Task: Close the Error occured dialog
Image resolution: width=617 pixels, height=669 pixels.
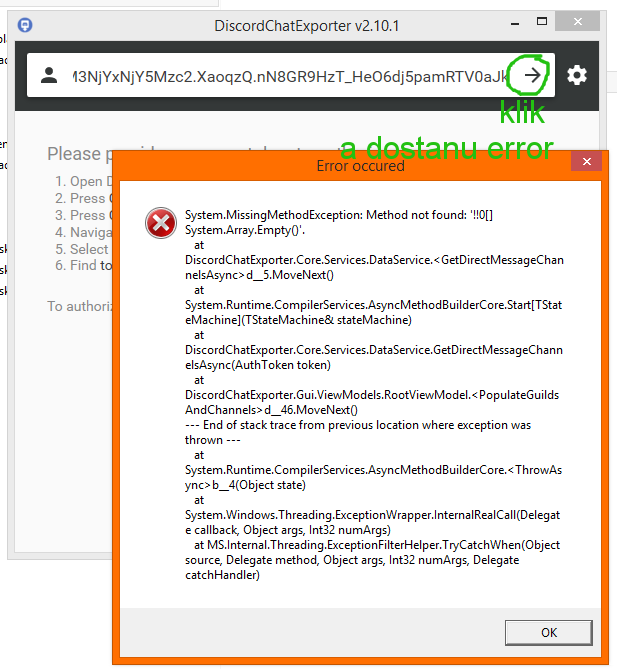Action: pos(587,161)
